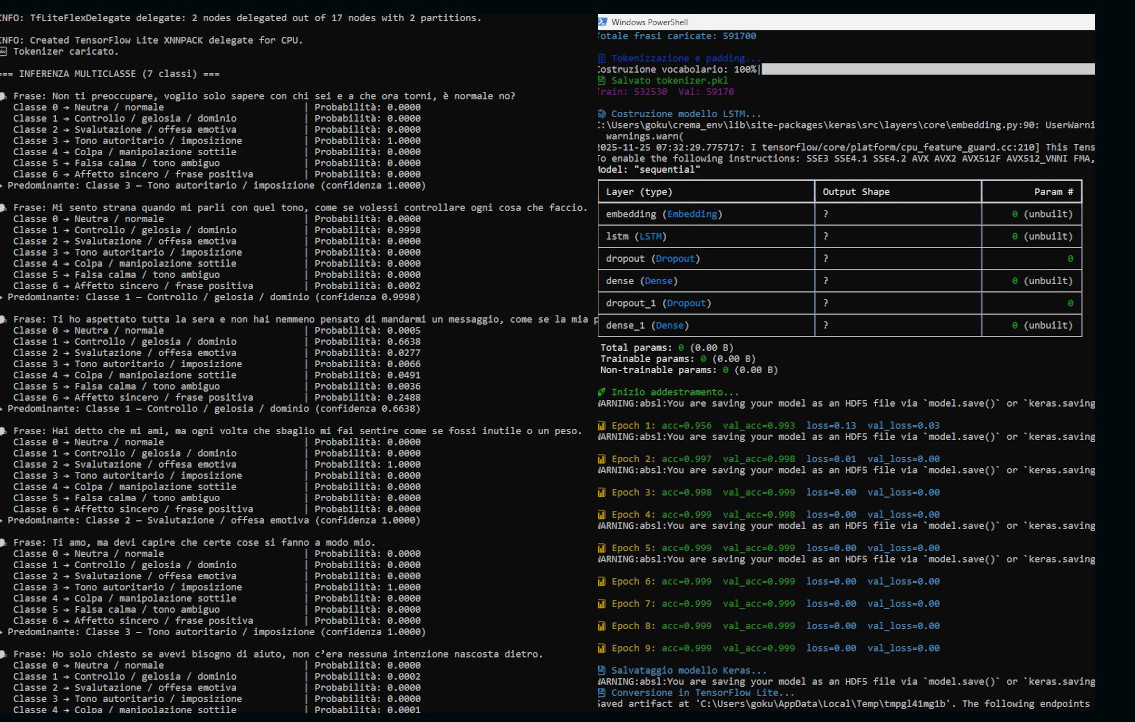
Task: Click the PowerShell icon in the title bar
Action: (x=602, y=21)
